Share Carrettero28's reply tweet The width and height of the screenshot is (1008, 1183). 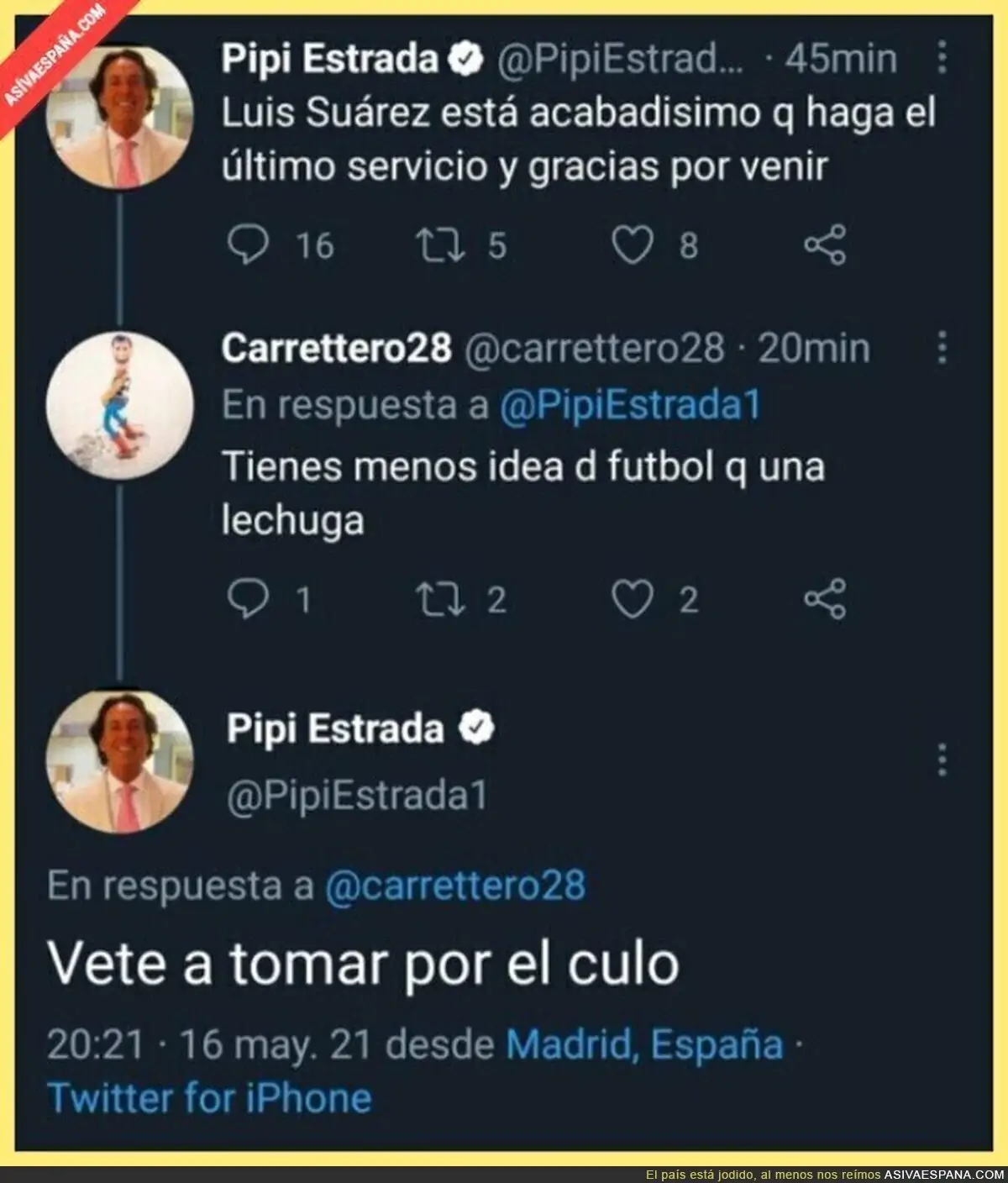tap(825, 599)
